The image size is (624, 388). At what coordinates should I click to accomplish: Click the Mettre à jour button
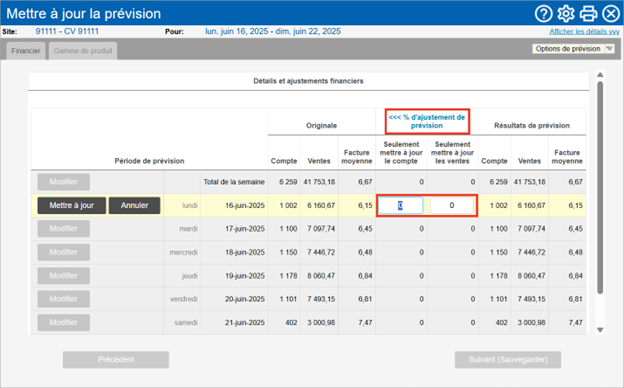pos(72,205)
